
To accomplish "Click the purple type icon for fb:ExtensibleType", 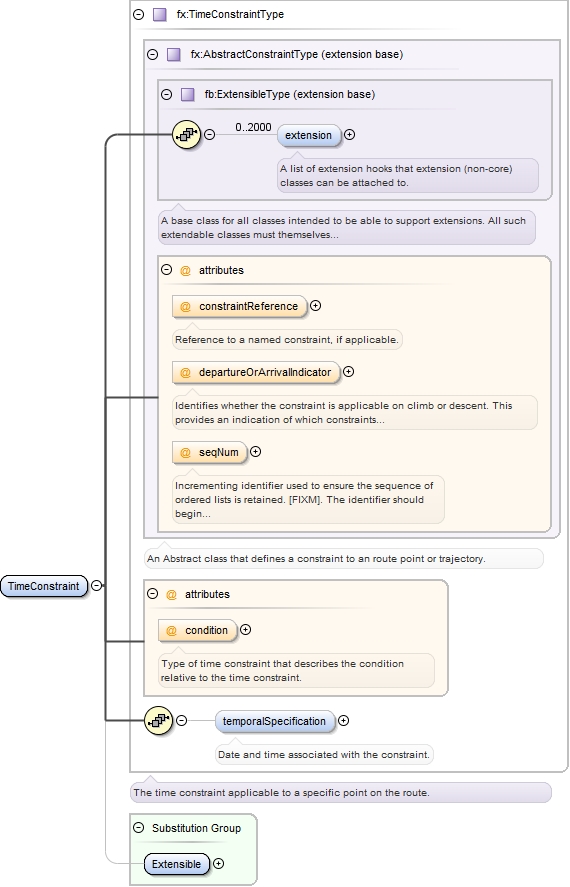I will point(188,94).
